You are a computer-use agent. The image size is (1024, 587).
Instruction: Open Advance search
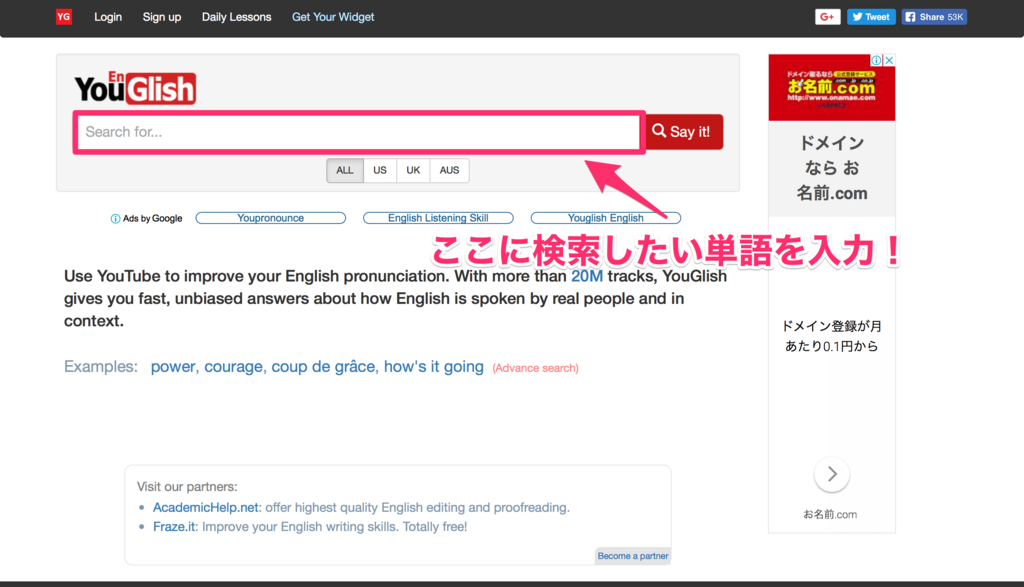pyautogui.click(x=536, y=368)
